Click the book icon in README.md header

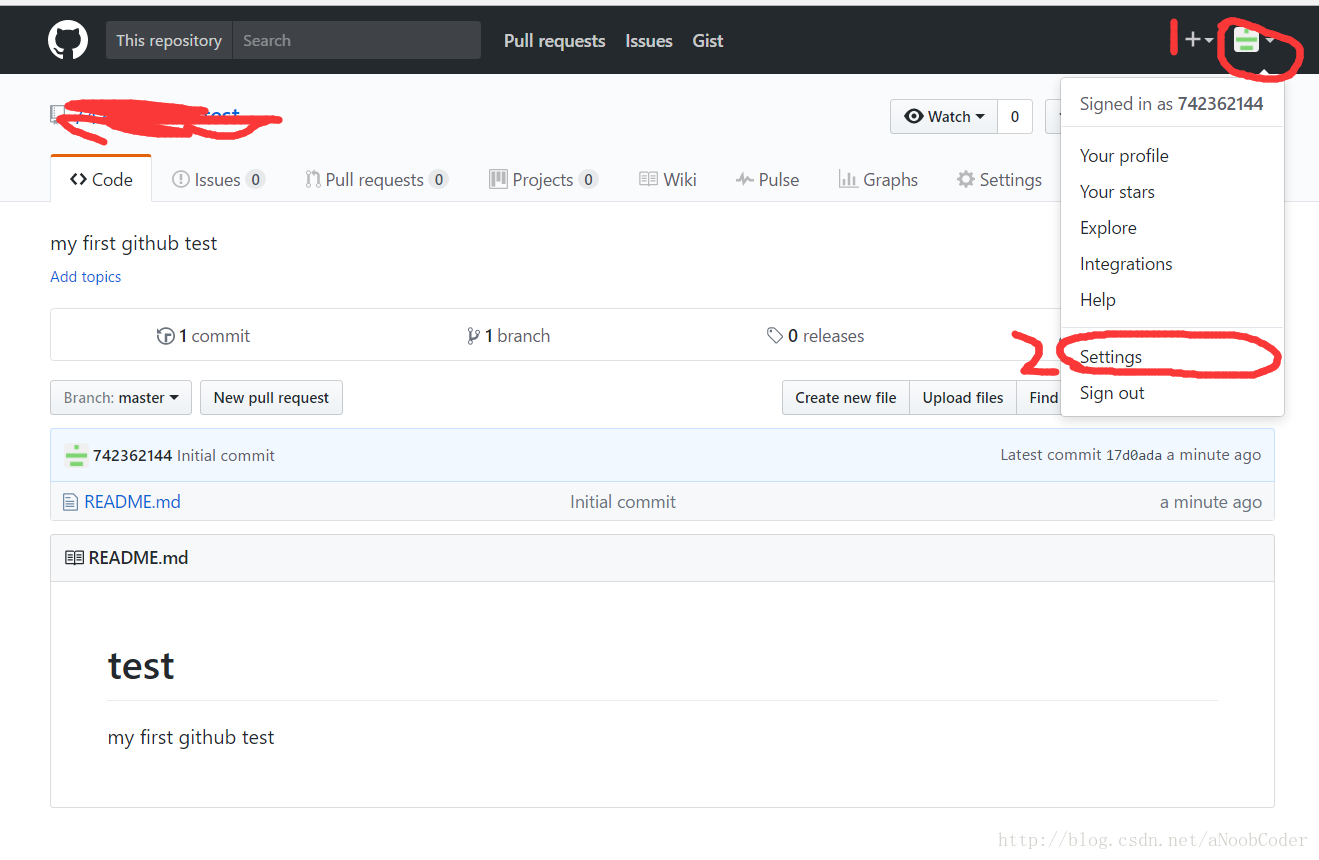coord(74,558)
